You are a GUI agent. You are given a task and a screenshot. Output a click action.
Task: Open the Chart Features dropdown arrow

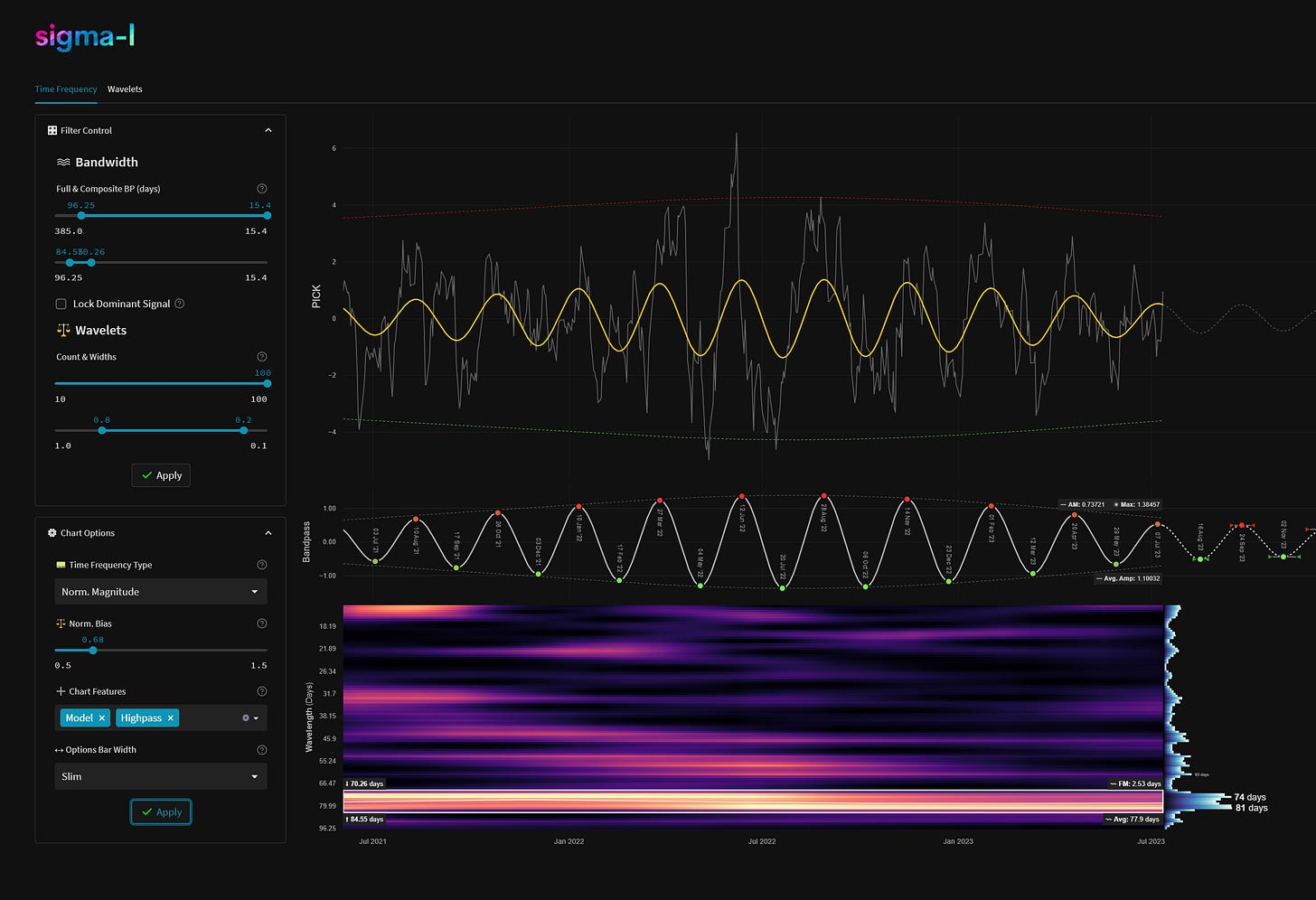257,718
